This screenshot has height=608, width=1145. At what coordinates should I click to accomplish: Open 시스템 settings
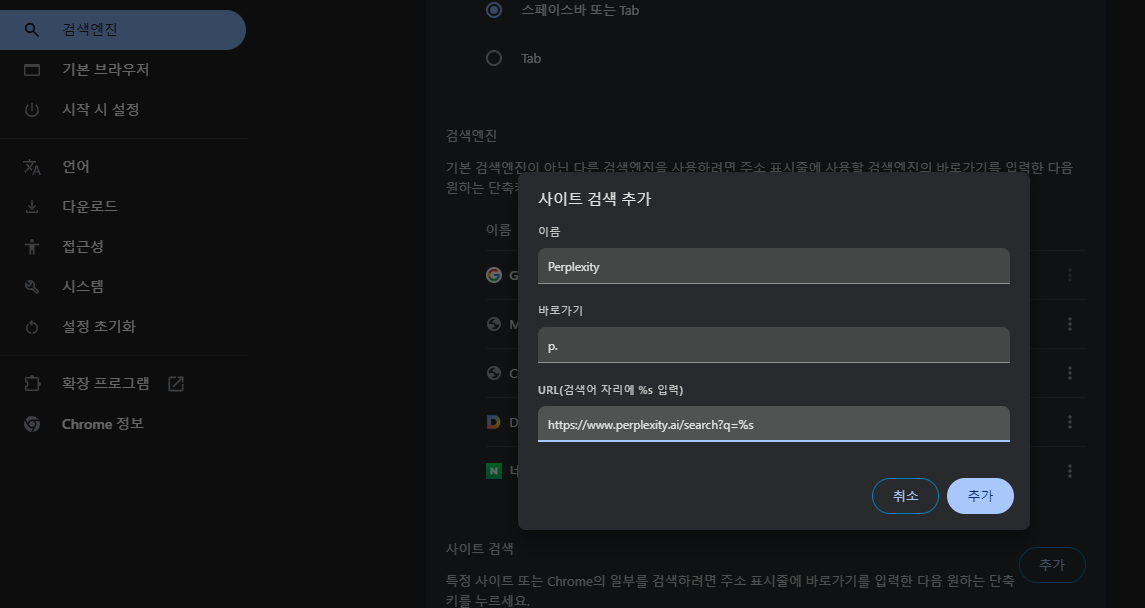(x=83, y=286)
